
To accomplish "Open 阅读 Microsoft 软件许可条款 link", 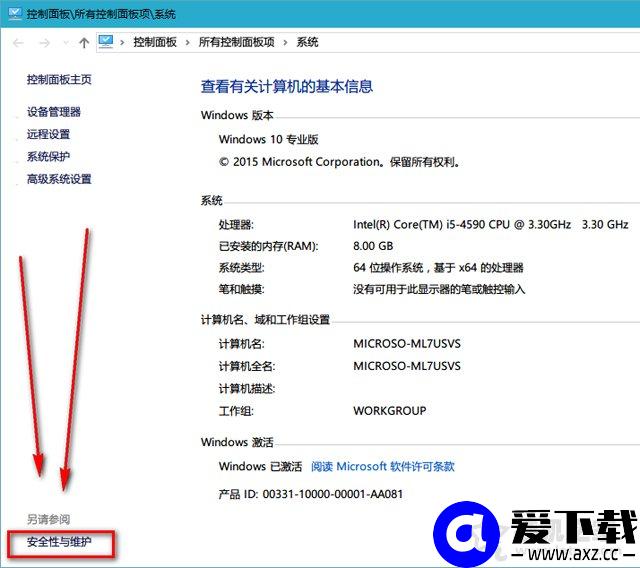I will pos(383,466).
